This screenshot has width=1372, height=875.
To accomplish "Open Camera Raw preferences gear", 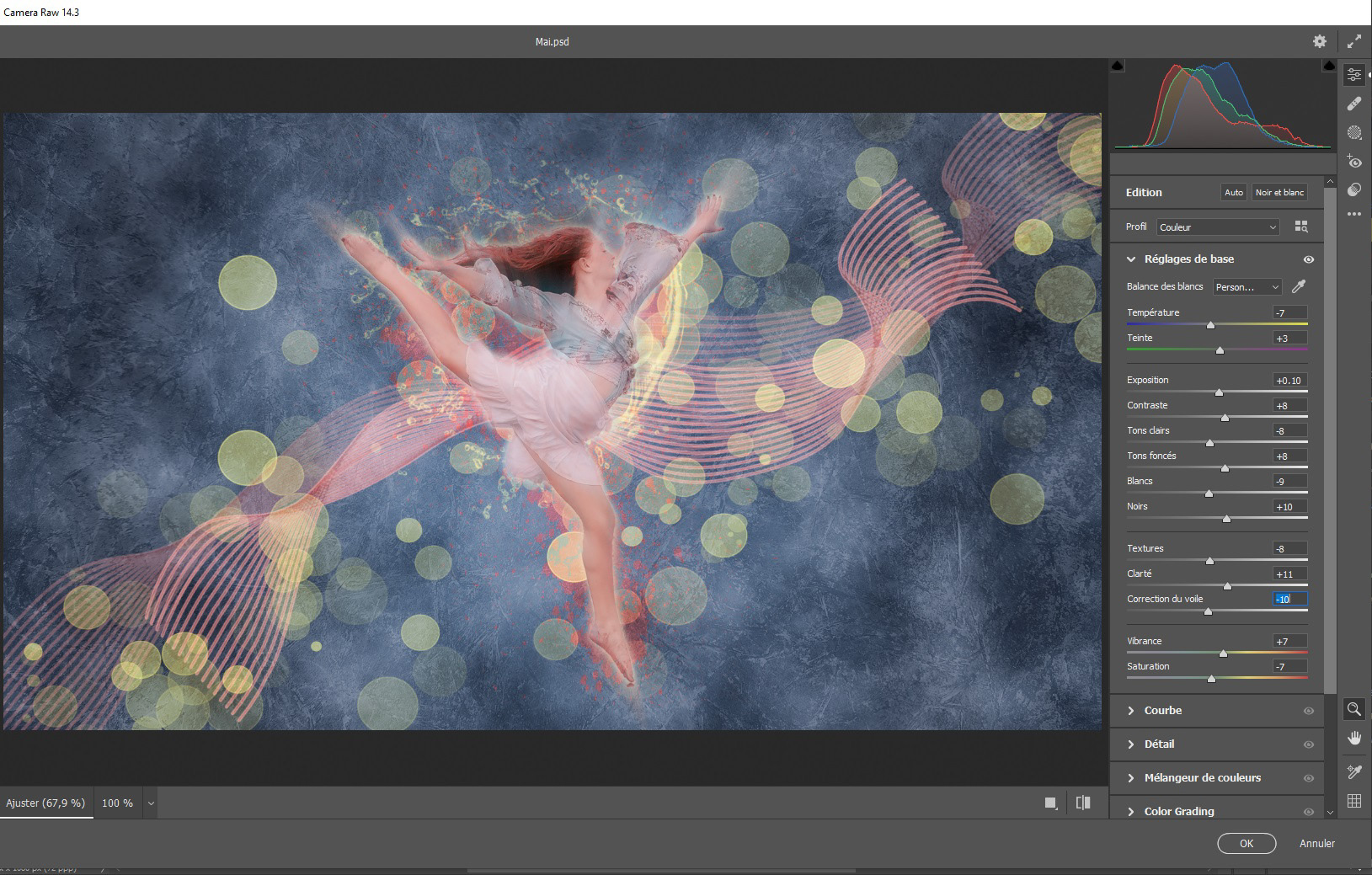I will pyautogui.click(x=1320, y=41).
